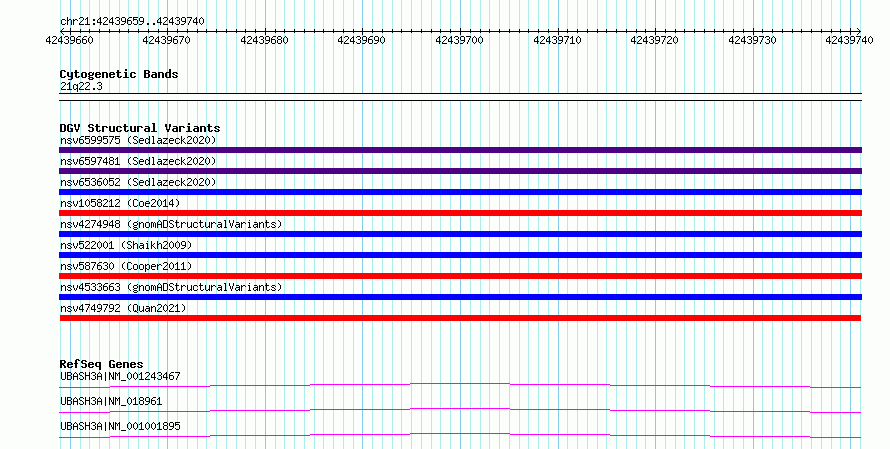Viewport: 890px width, 449px height.
Task: Click ruler position label 42439670
Action: click(167, 40)
